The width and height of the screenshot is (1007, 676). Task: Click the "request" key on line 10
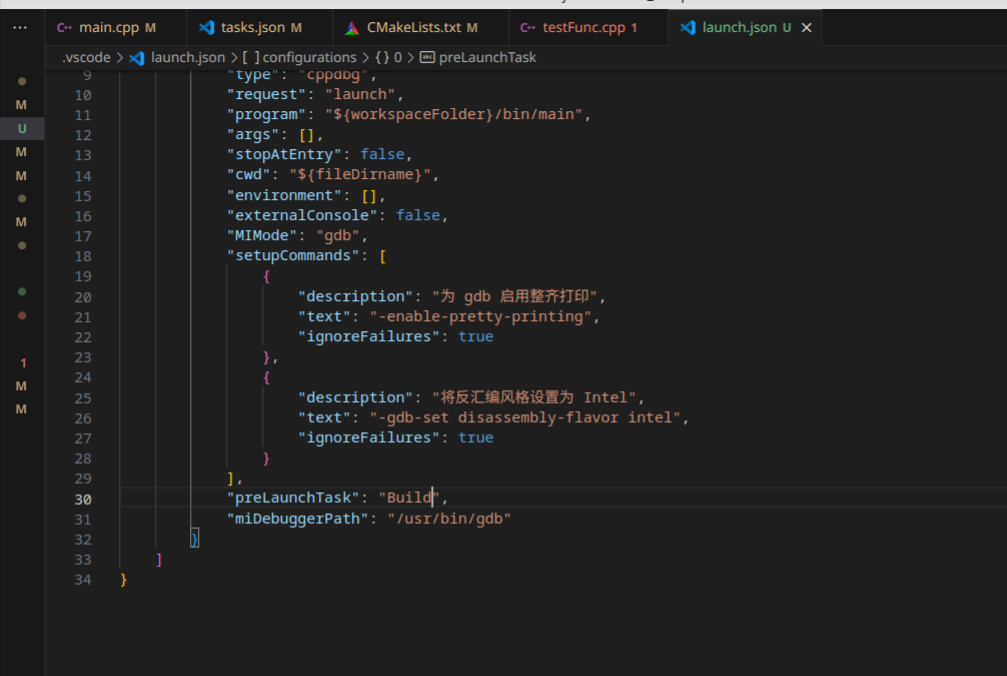[267, 94]
